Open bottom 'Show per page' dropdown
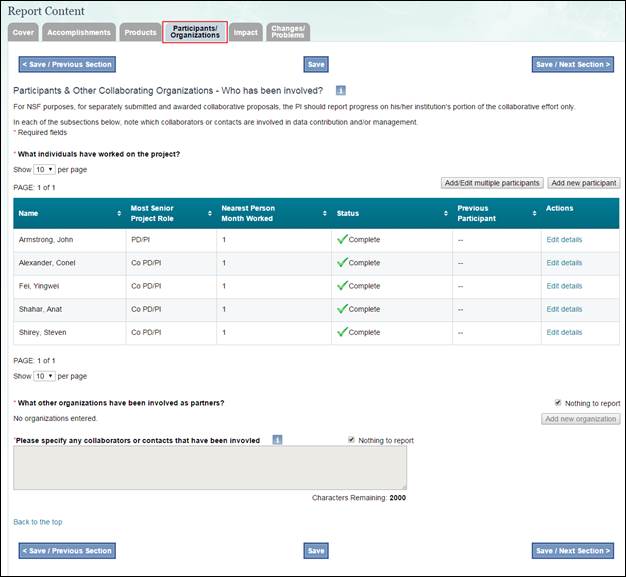Screen dimensions: 626x577 44,376
